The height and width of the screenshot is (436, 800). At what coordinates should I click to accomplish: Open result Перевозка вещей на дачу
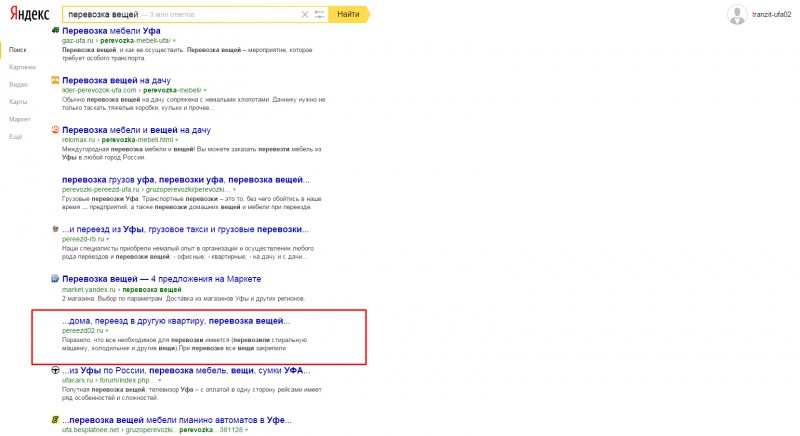pos(116,80)
